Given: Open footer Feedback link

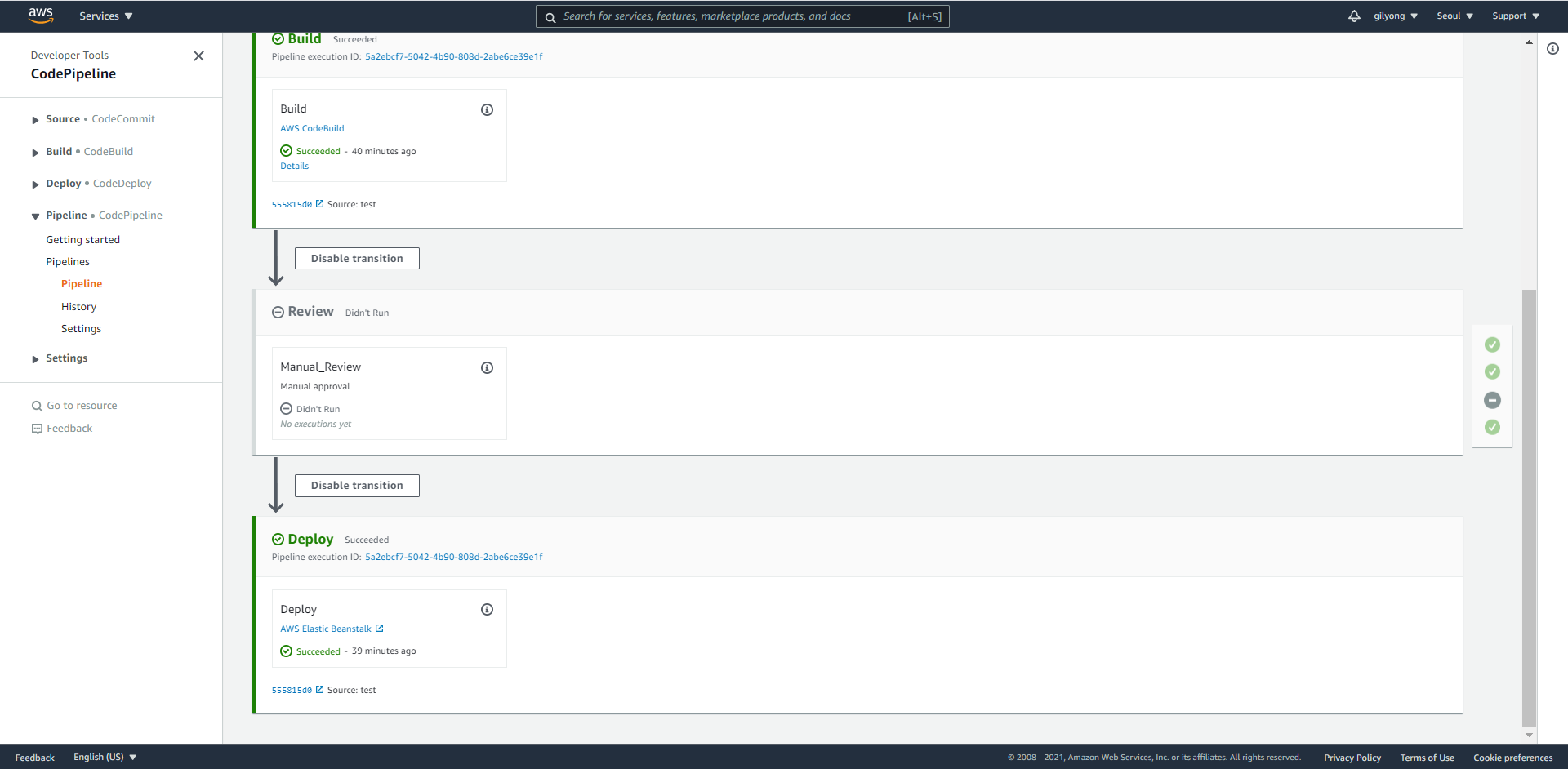Looking at the screenshot, I should [x=34, y=758].
